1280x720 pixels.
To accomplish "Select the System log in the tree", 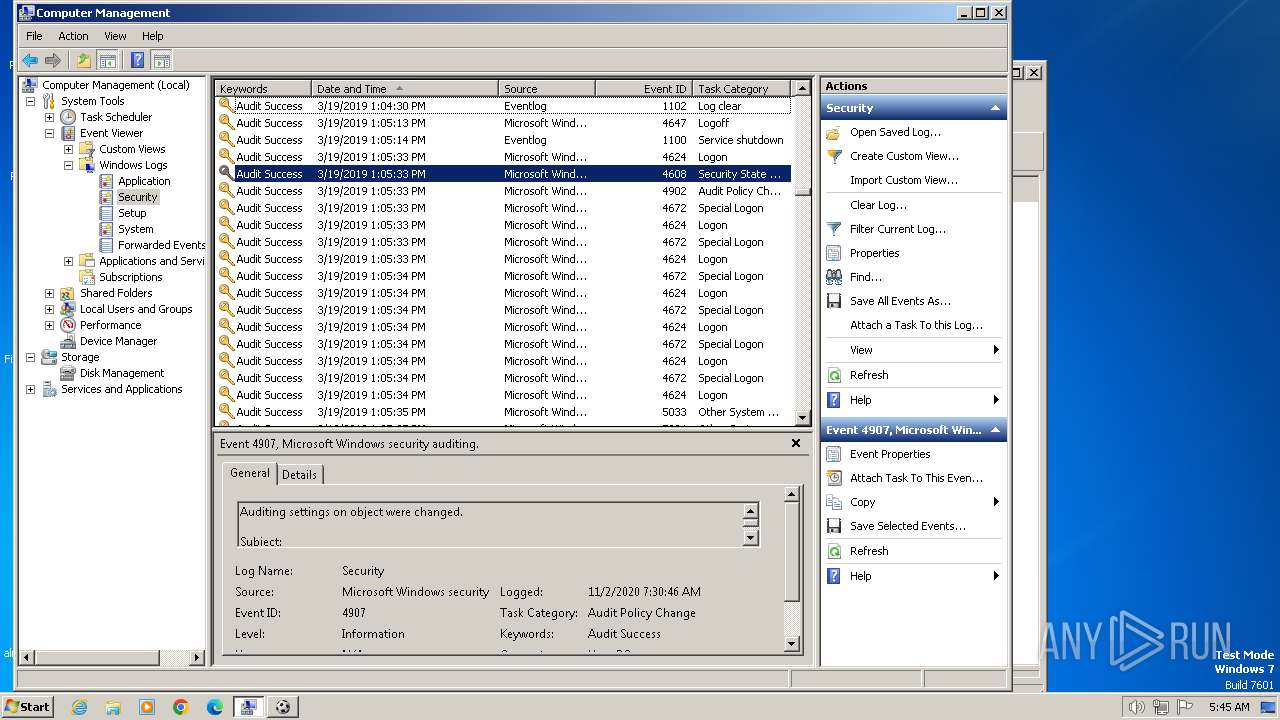I will point(136,229).
